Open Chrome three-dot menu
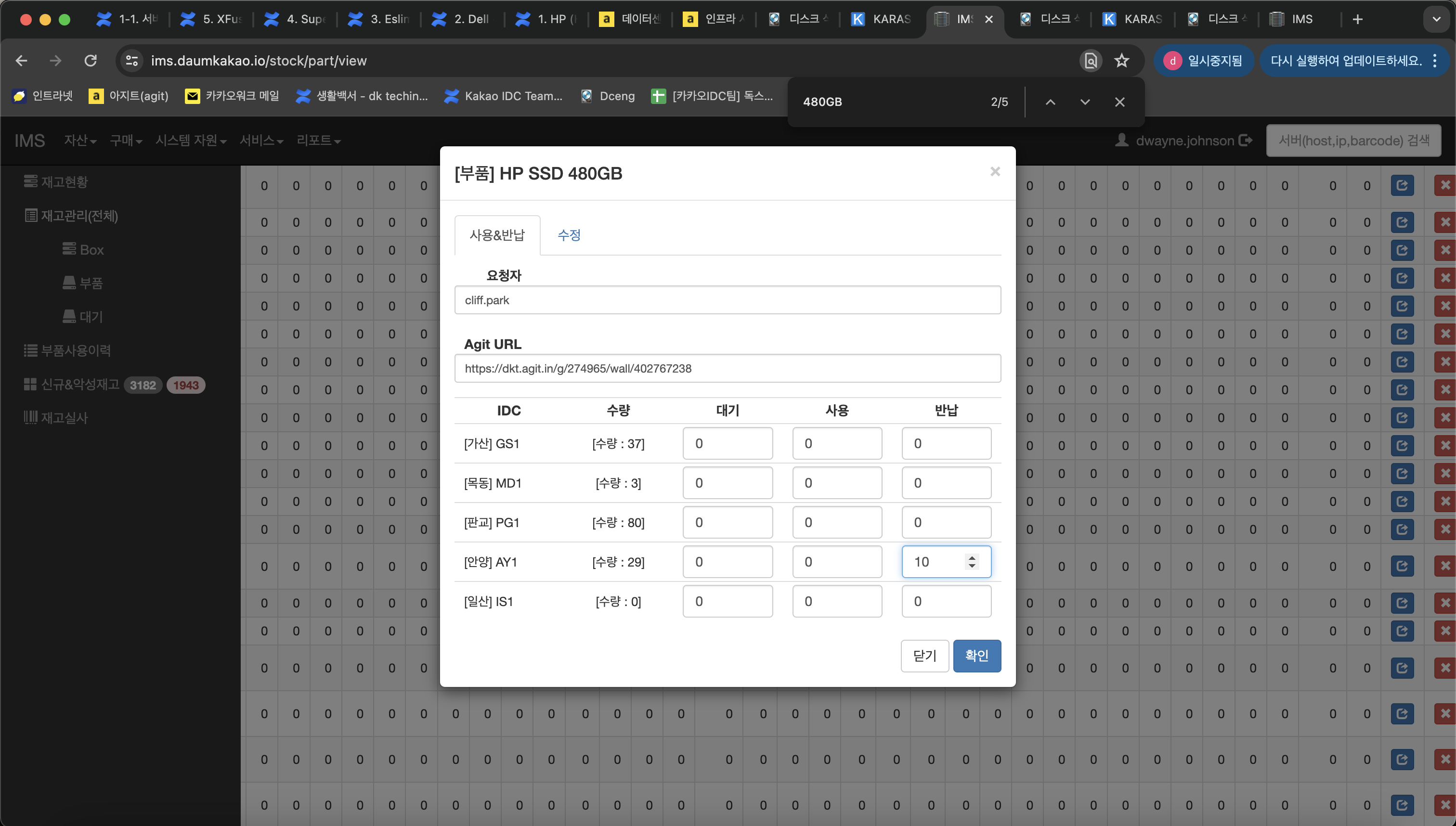 pos(1435,61)
